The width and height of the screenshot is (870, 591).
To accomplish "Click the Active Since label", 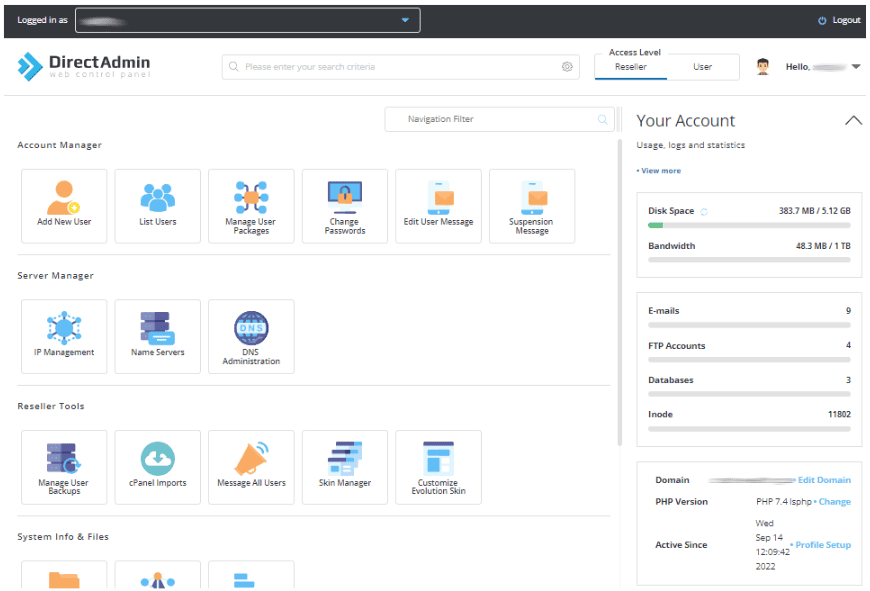I will pos(681,545).
